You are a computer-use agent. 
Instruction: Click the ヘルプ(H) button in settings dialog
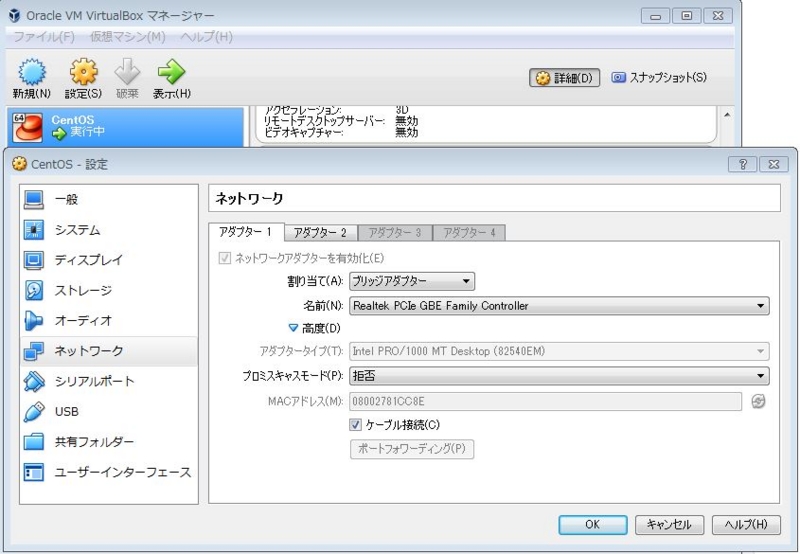pos(746,524)
